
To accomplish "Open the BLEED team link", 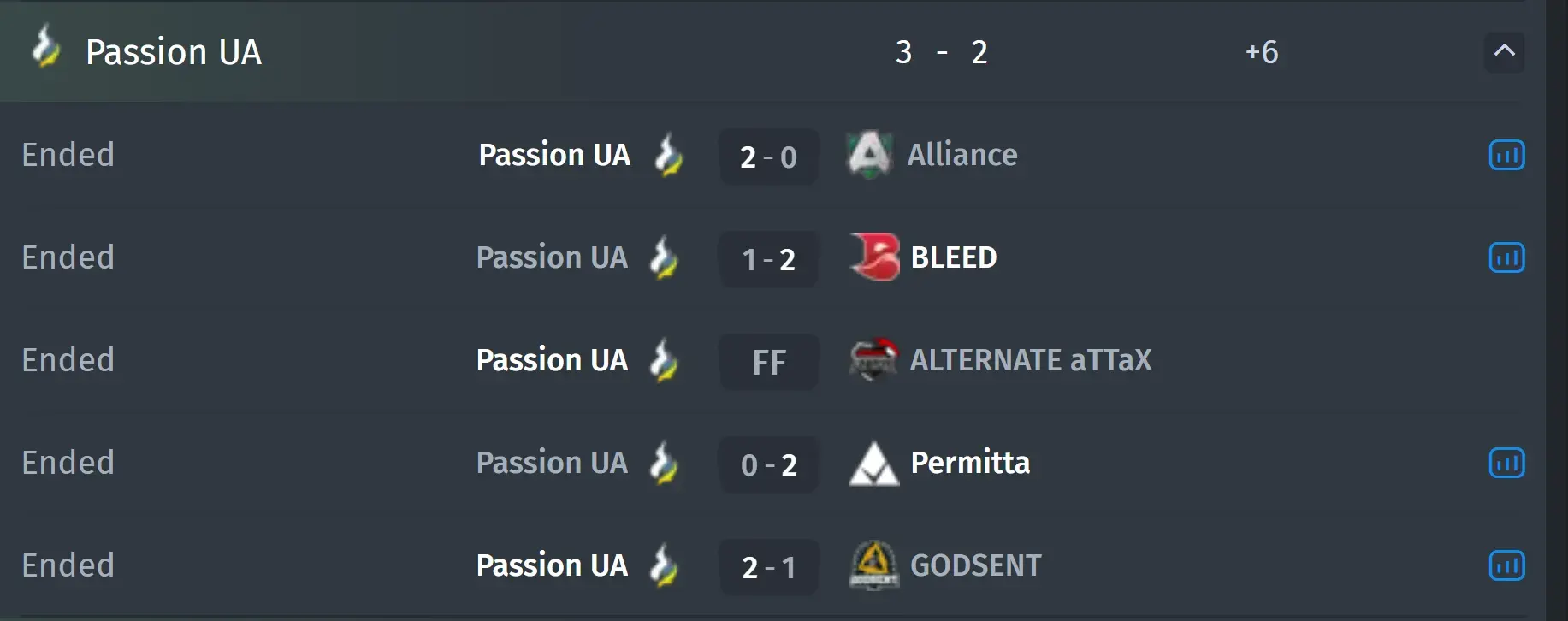I will (x=954, y=257).
